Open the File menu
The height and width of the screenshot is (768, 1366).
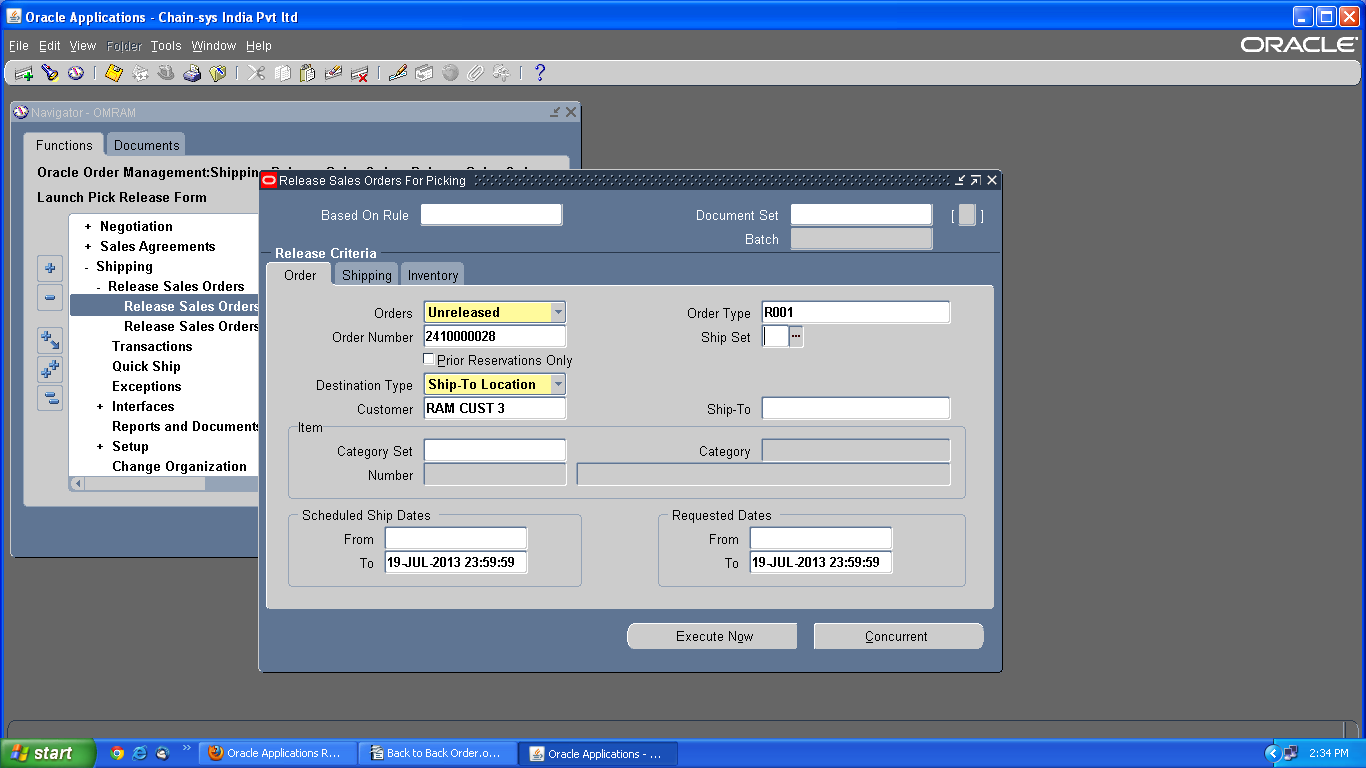tap(19, 46)
